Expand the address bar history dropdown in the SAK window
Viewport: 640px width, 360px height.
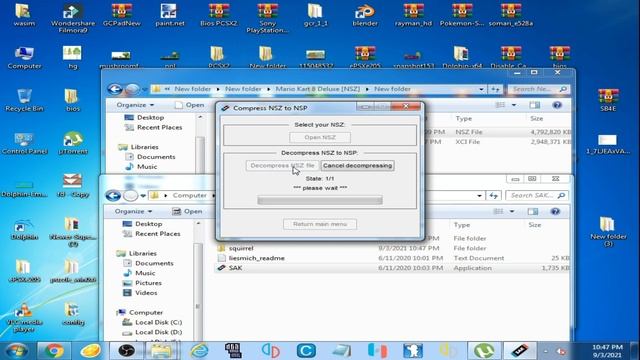[480, 196]
